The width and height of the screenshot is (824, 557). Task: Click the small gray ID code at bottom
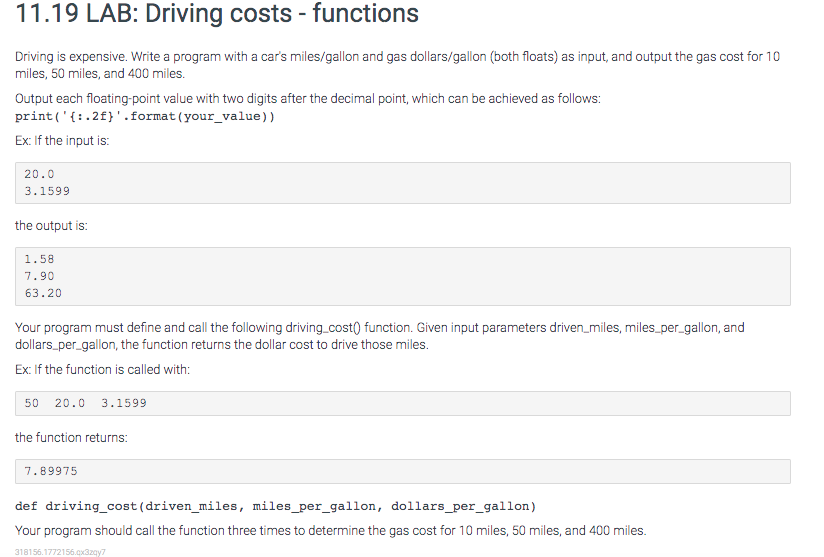click(60, 552)
